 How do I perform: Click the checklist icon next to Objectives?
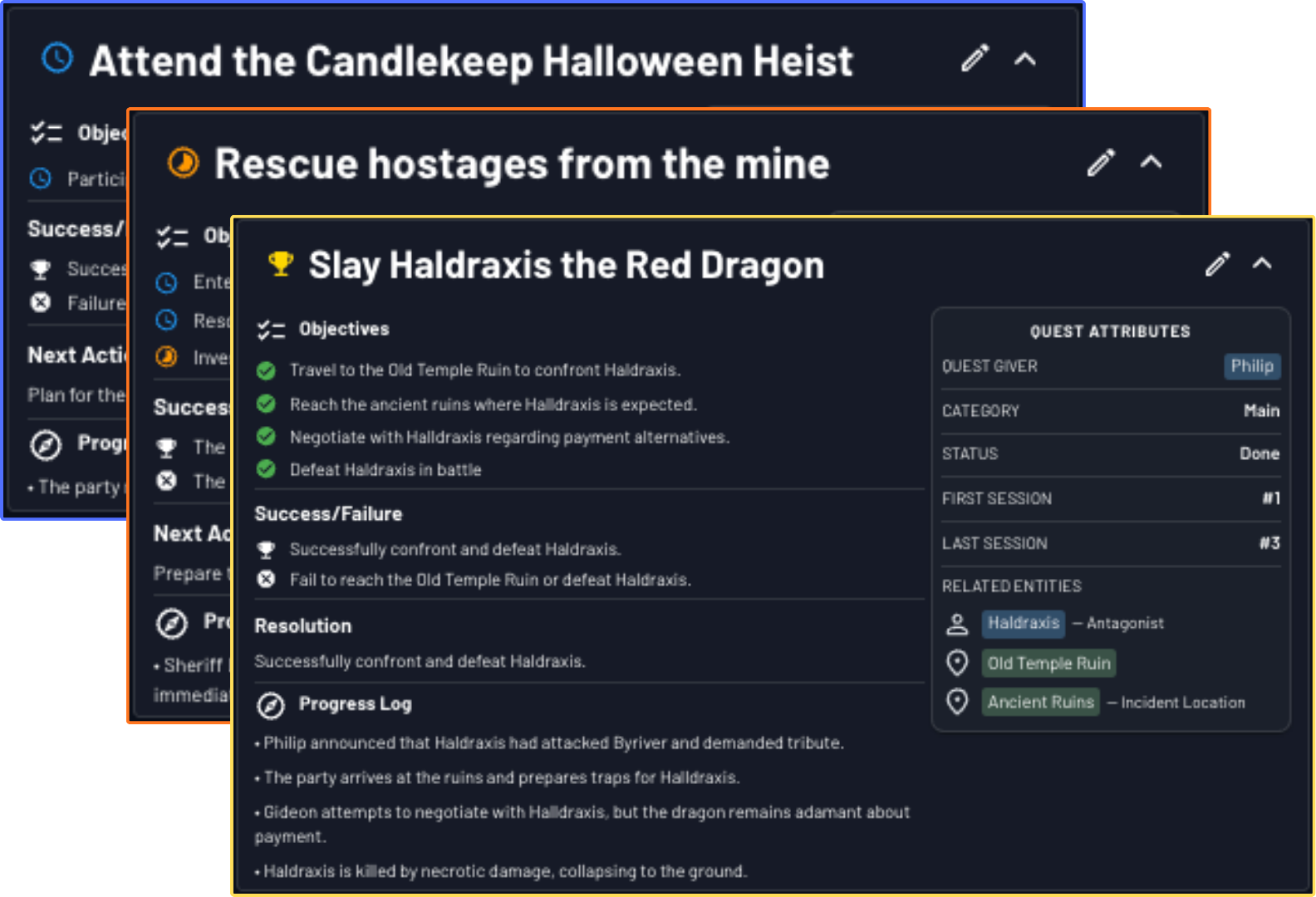tap(272, 328)
